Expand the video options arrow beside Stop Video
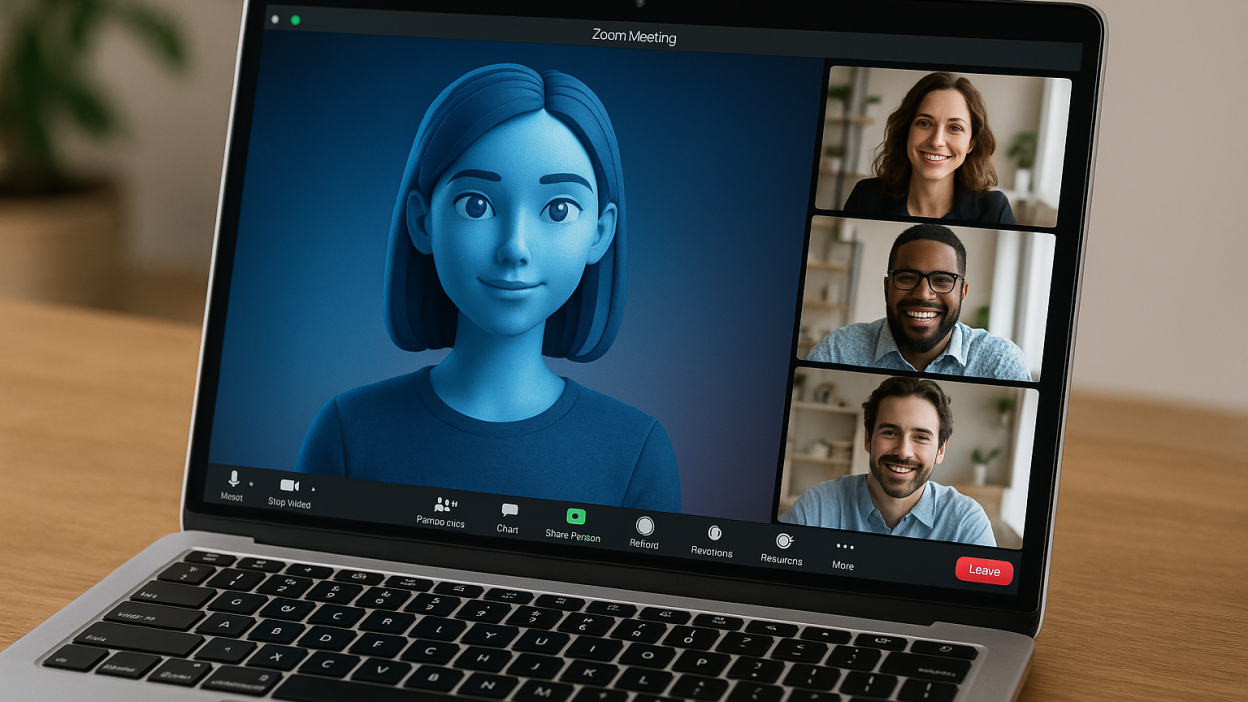 tap(313, 489)
